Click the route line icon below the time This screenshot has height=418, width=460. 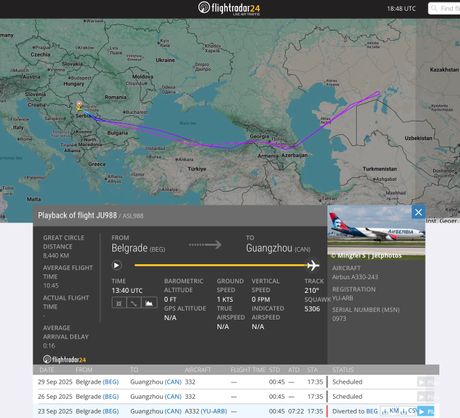(x=134, y=303)
